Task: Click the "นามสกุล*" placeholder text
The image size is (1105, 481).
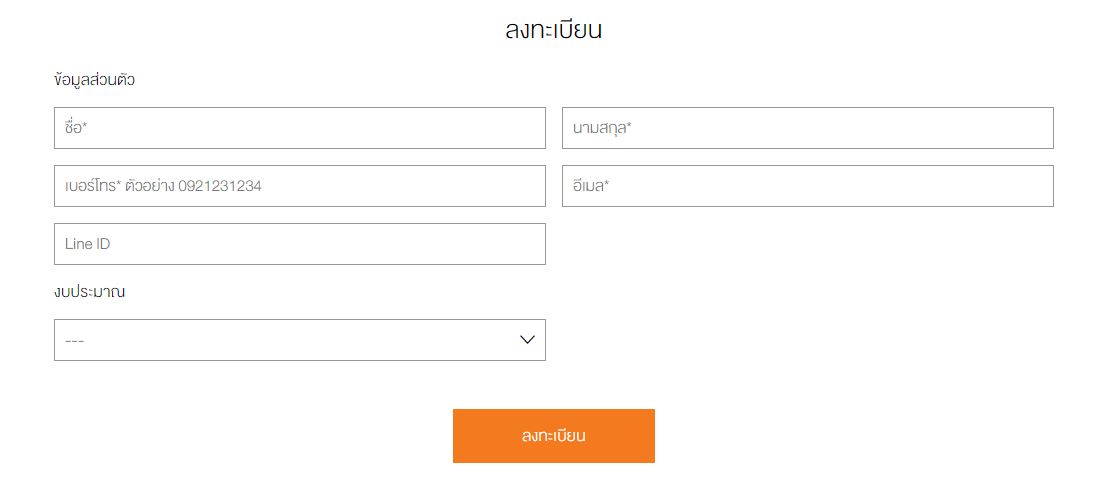Action: point(602,128)
